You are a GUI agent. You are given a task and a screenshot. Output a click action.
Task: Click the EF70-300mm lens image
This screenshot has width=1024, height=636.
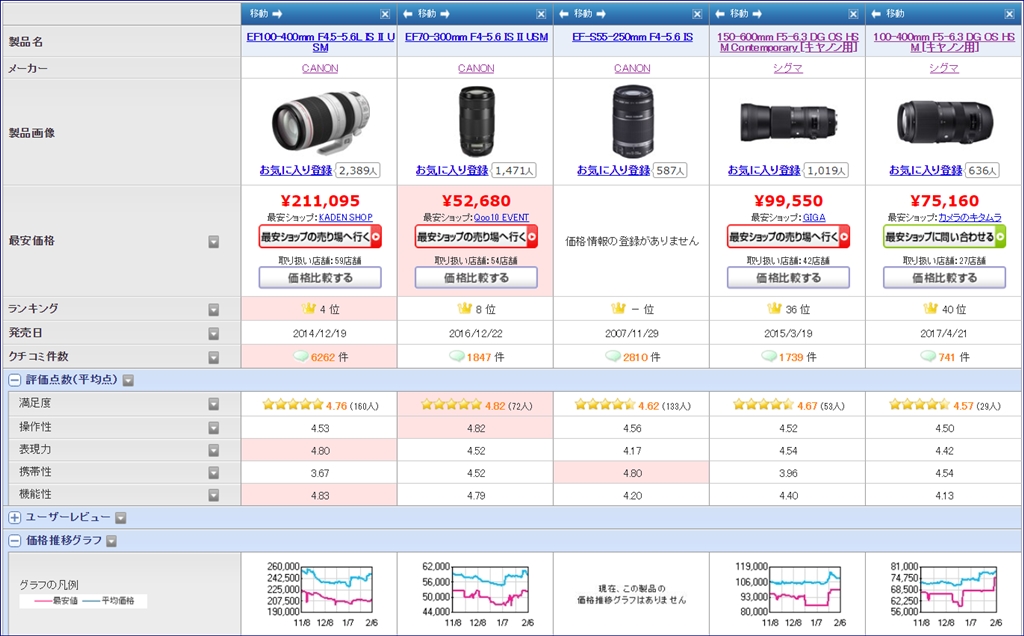coord(476,121)
